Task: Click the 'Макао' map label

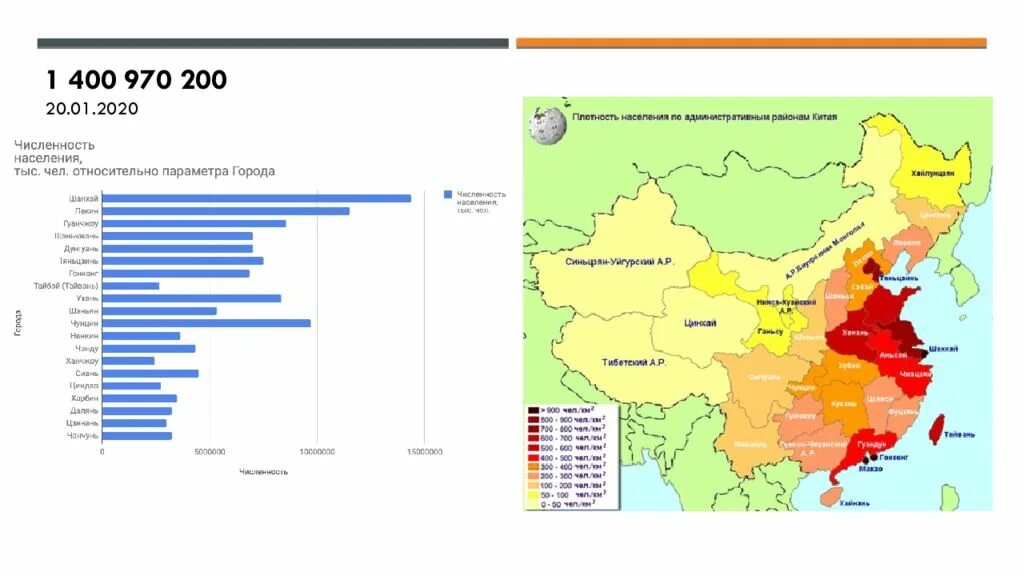Action: pyautogui.click(x=871, y=469)
